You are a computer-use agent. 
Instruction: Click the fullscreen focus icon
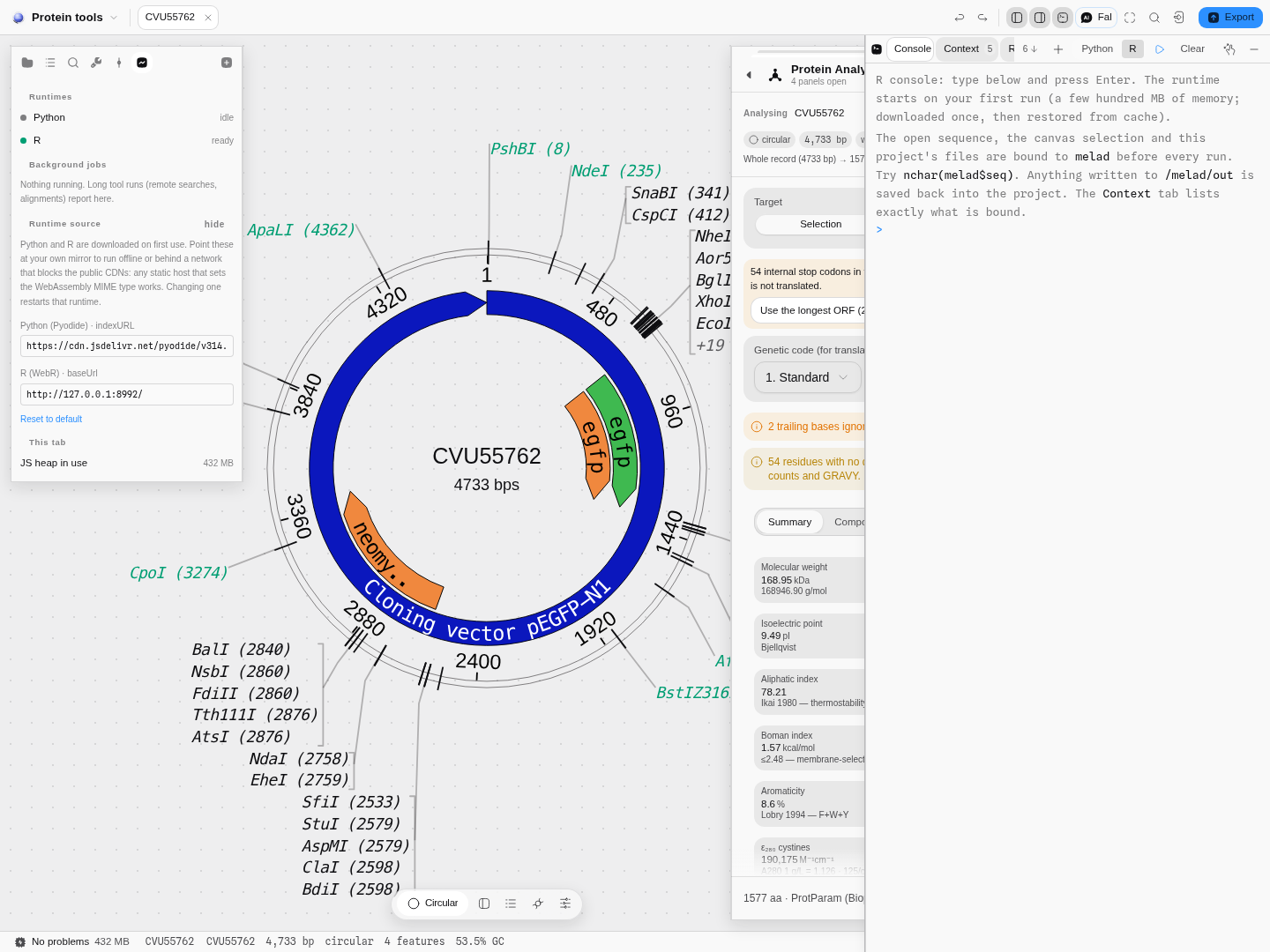(x=1130, y=18)
